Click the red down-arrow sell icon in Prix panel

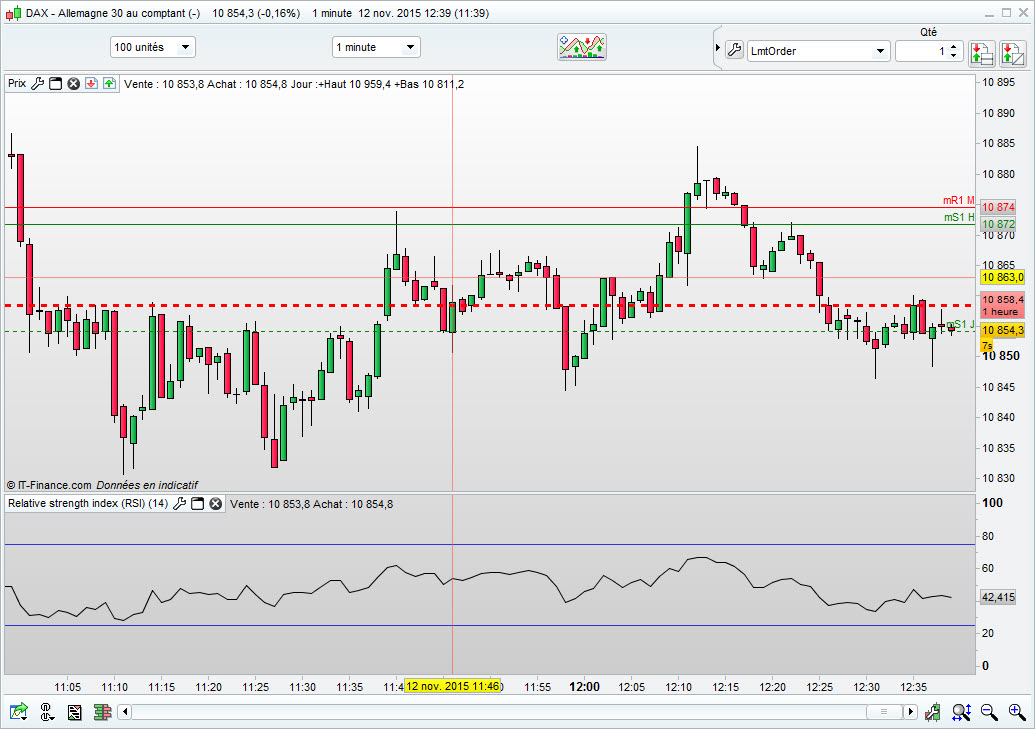(x=92, y=83)
